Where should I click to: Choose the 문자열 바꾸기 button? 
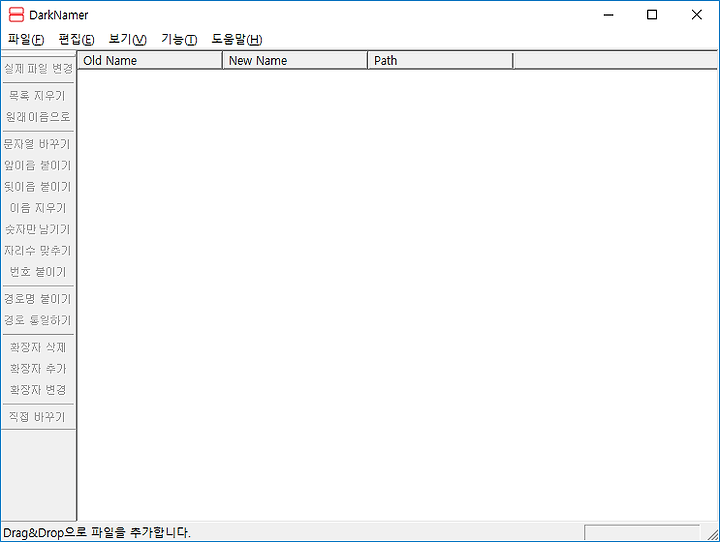click(38, 144)
